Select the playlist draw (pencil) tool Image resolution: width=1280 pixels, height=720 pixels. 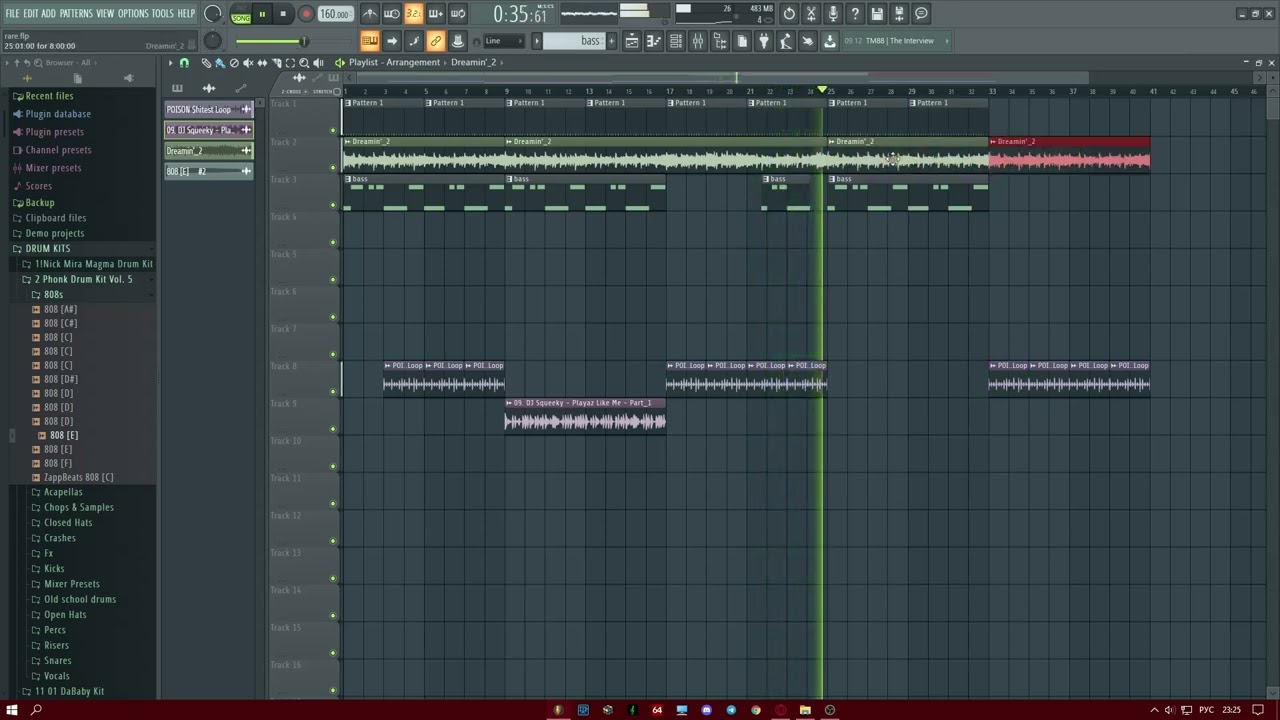207,63
